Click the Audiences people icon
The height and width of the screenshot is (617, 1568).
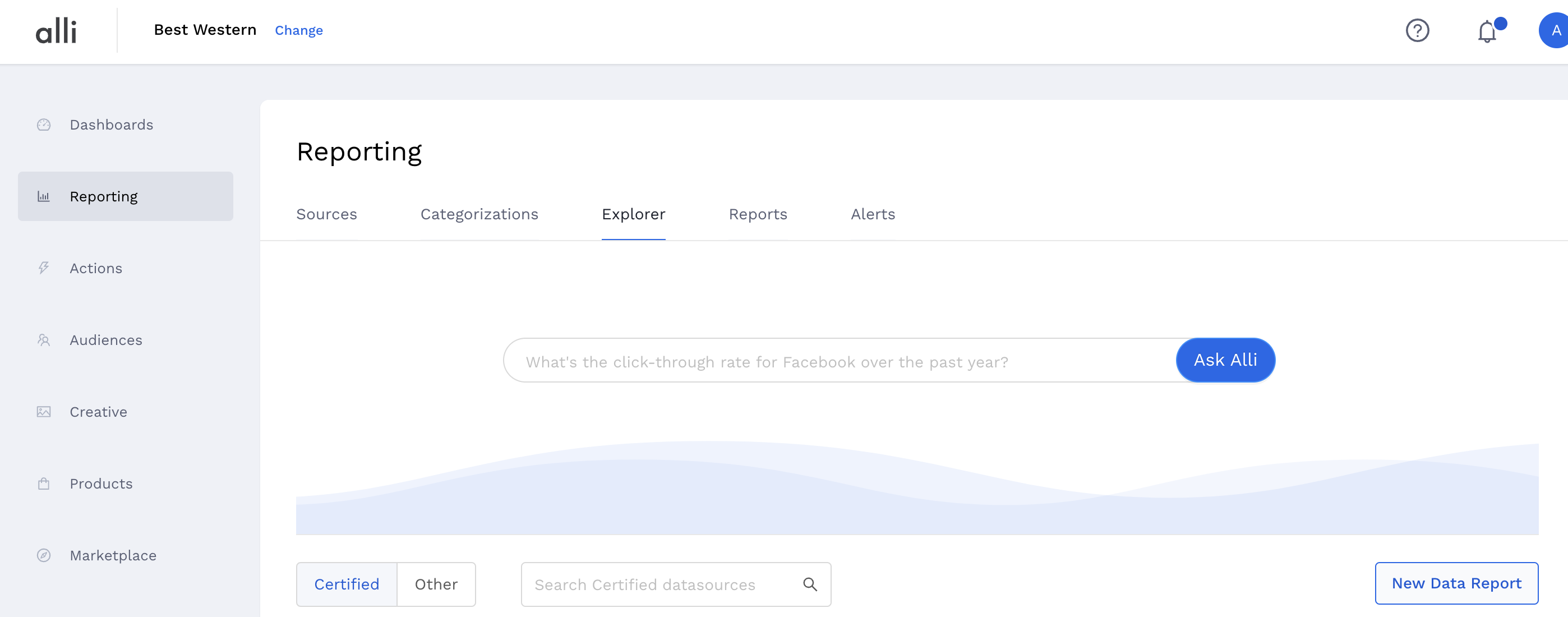[x=44, y=340]
